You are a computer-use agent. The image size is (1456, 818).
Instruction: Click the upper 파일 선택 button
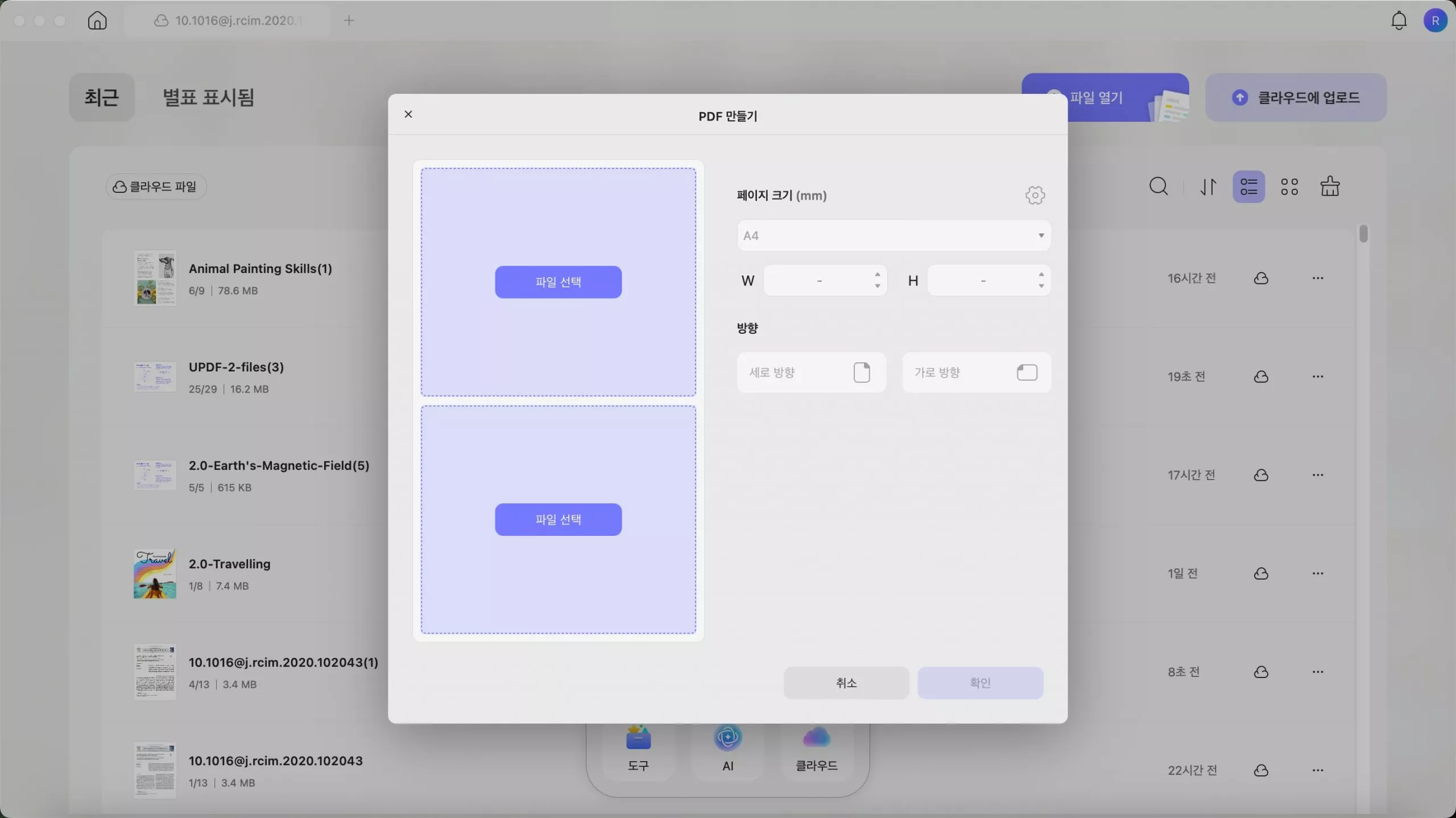558,282
